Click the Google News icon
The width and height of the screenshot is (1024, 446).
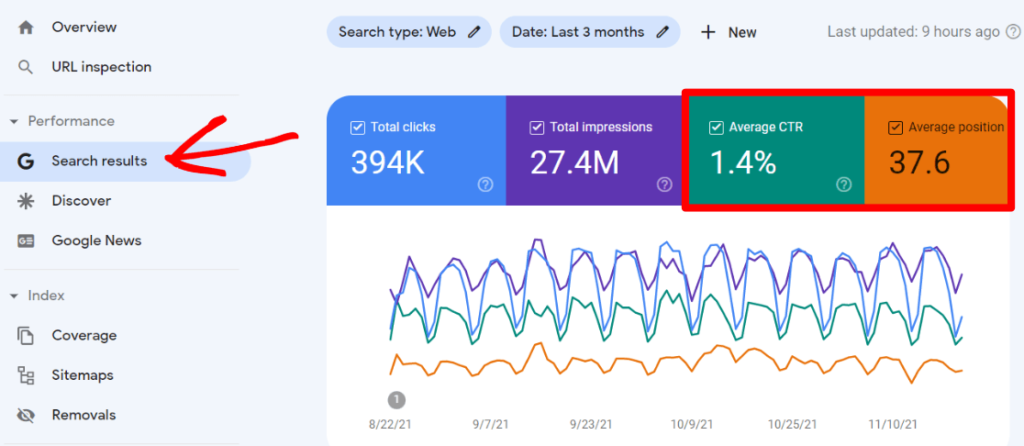pyautogui.click(x=27, y=241)
